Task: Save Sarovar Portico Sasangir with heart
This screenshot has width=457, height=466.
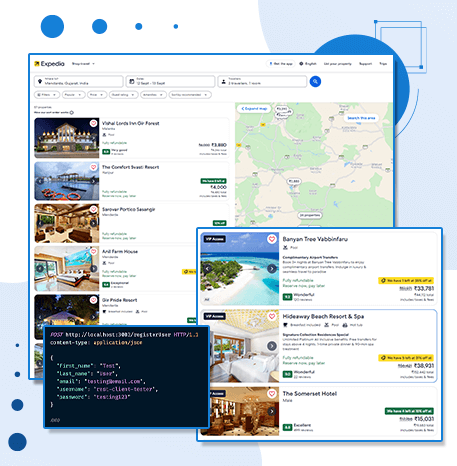Action: 93,209
